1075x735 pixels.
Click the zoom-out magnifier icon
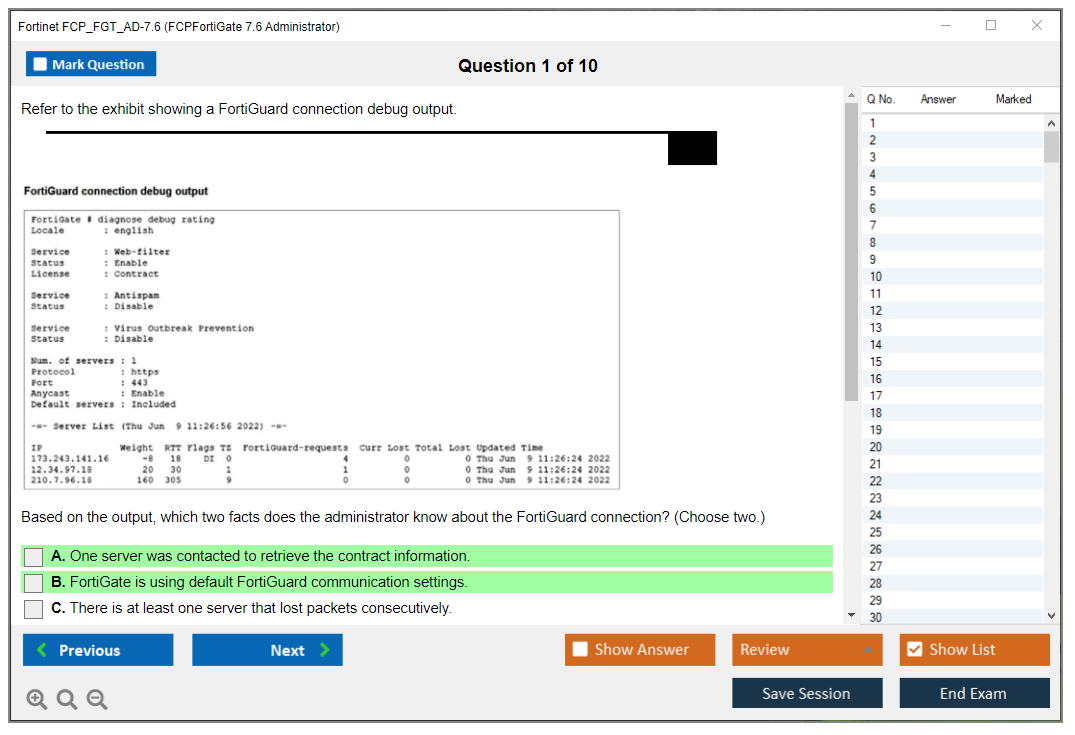click(96, 699)
